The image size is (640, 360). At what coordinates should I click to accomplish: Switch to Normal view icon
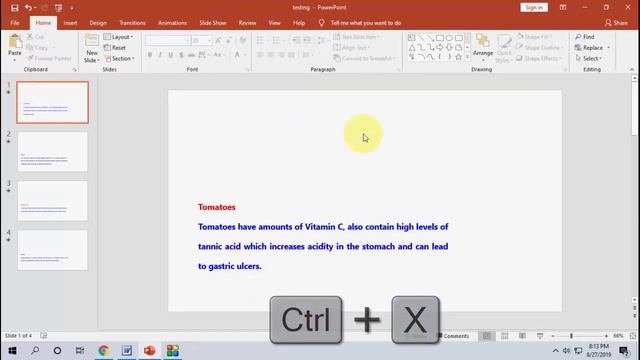487,336
